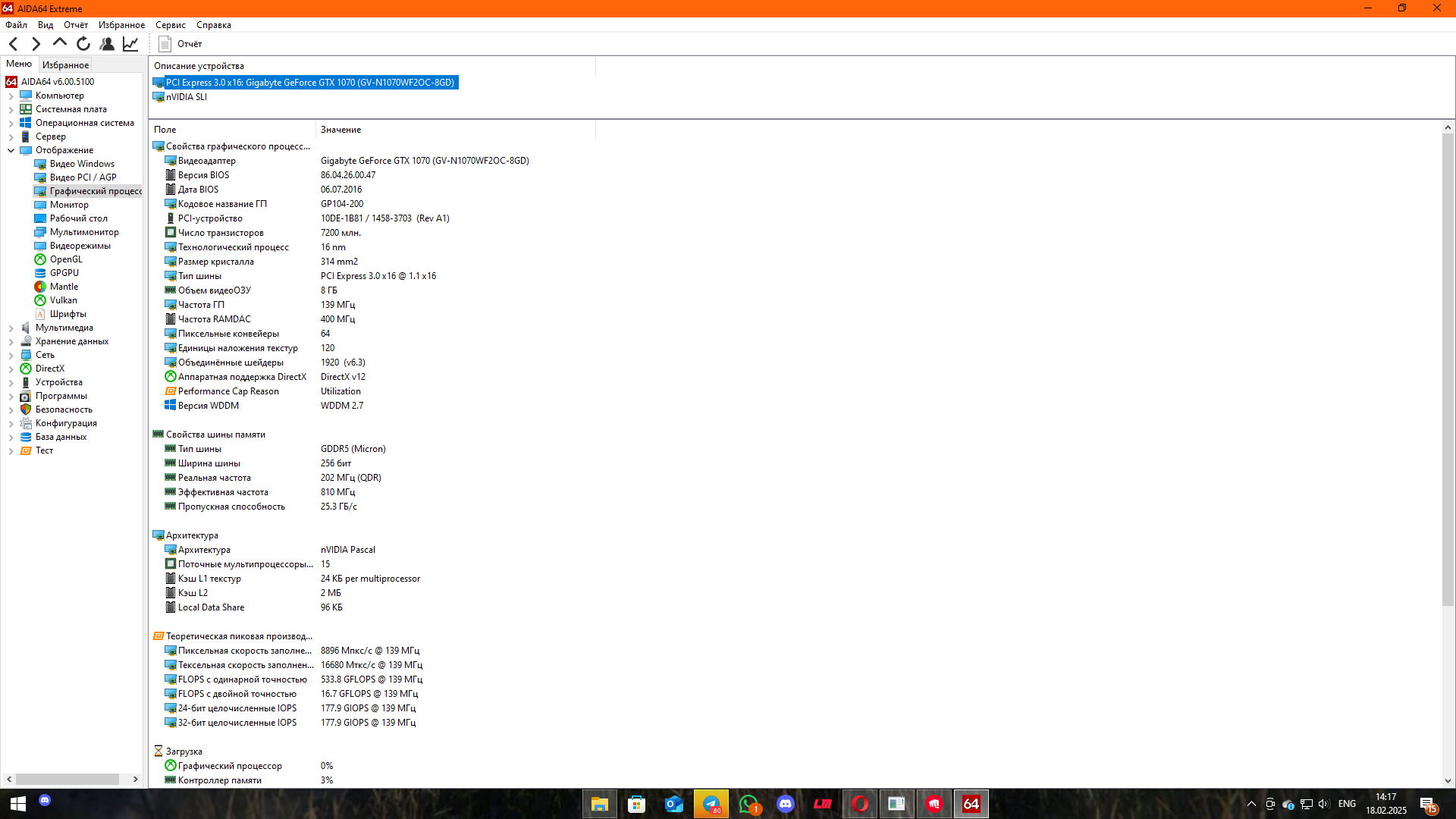Open the Отчёт menu

point(76,25)
